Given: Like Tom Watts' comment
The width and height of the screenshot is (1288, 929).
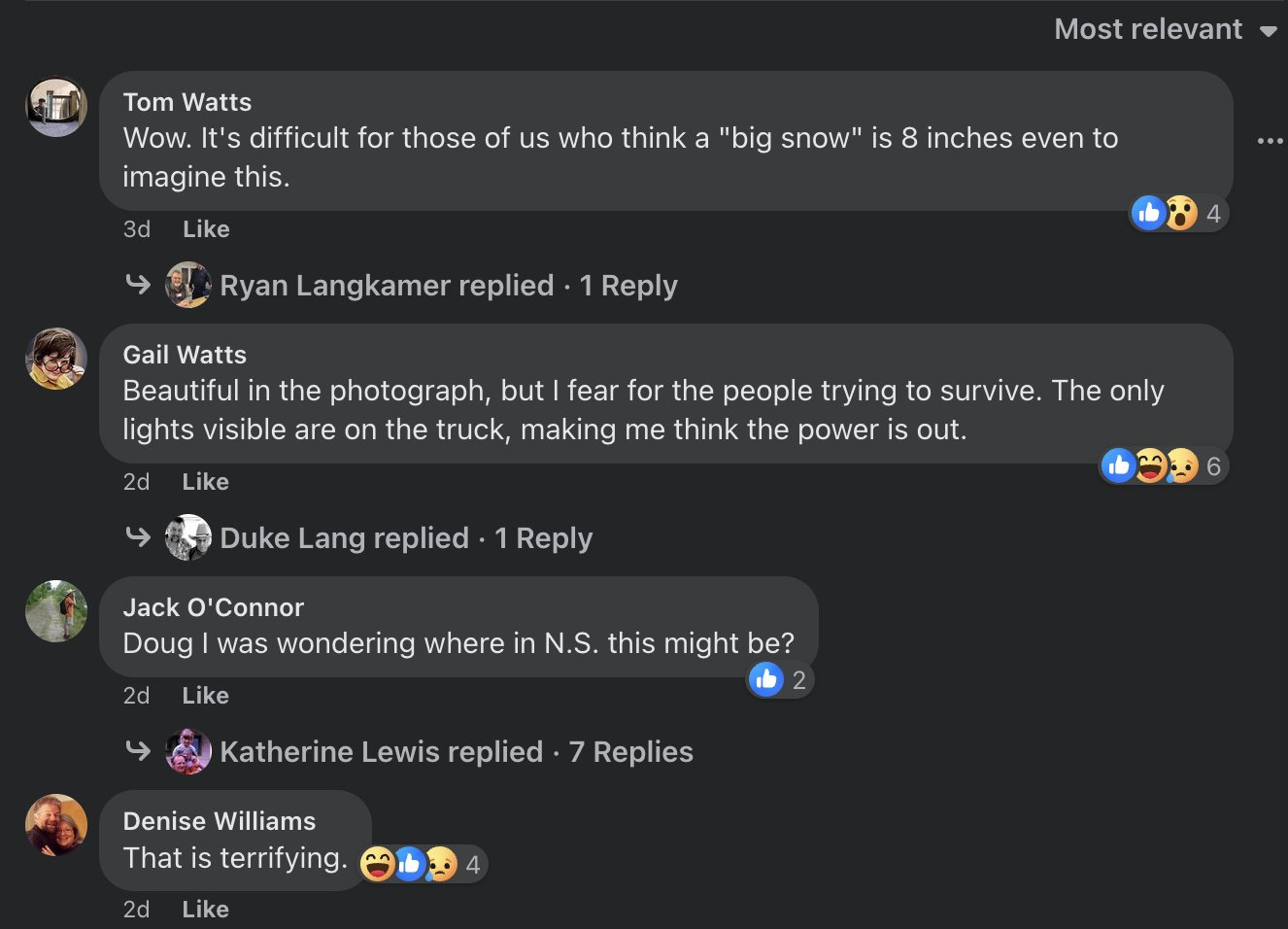Looking at the screenshot, I should [x=206, y=229].
